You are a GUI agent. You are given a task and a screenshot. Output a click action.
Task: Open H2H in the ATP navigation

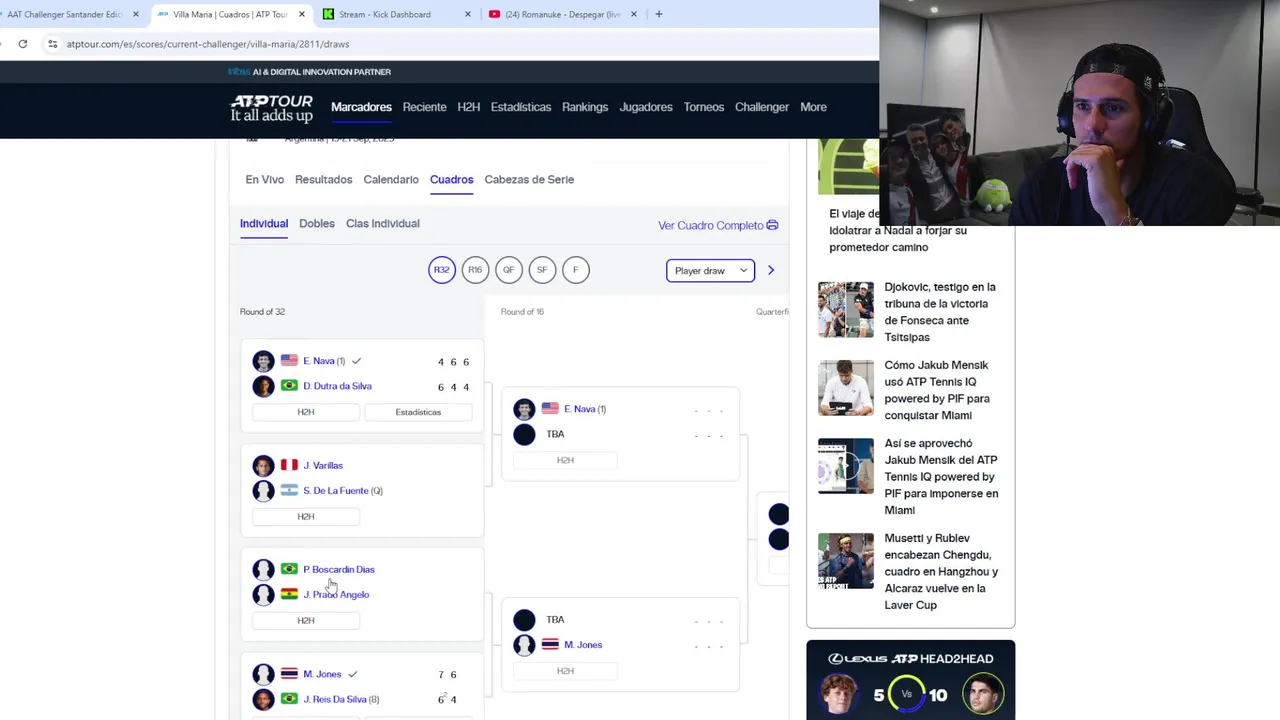(468, 107)
